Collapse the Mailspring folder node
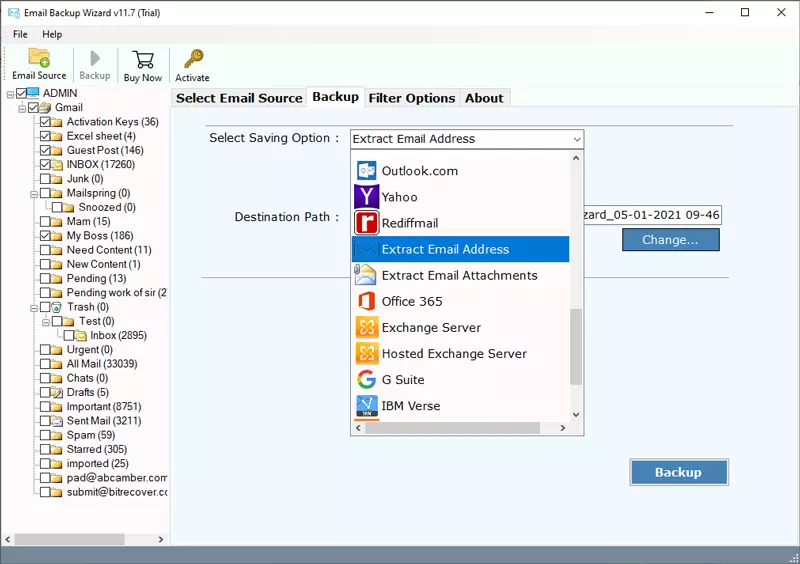Screen dimensions: 800x564 (34, 194)
